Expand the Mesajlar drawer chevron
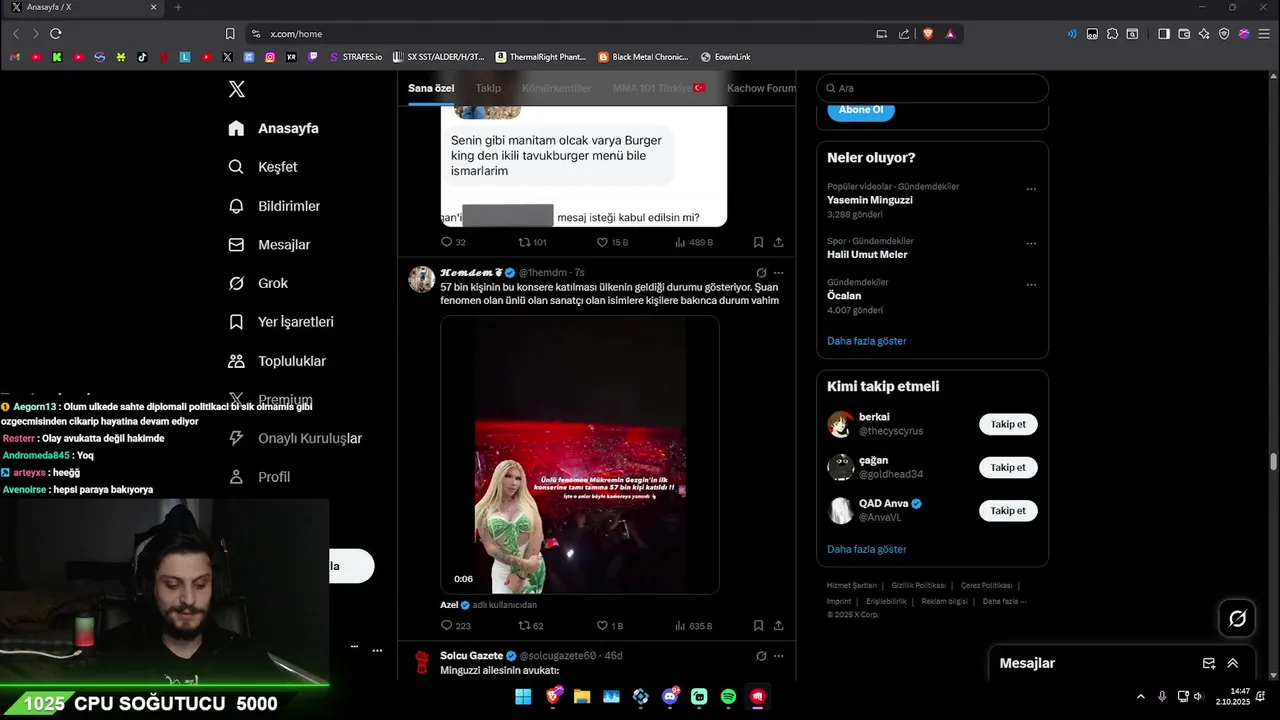Screen dimensions: 1280x720 [1233, 663]
